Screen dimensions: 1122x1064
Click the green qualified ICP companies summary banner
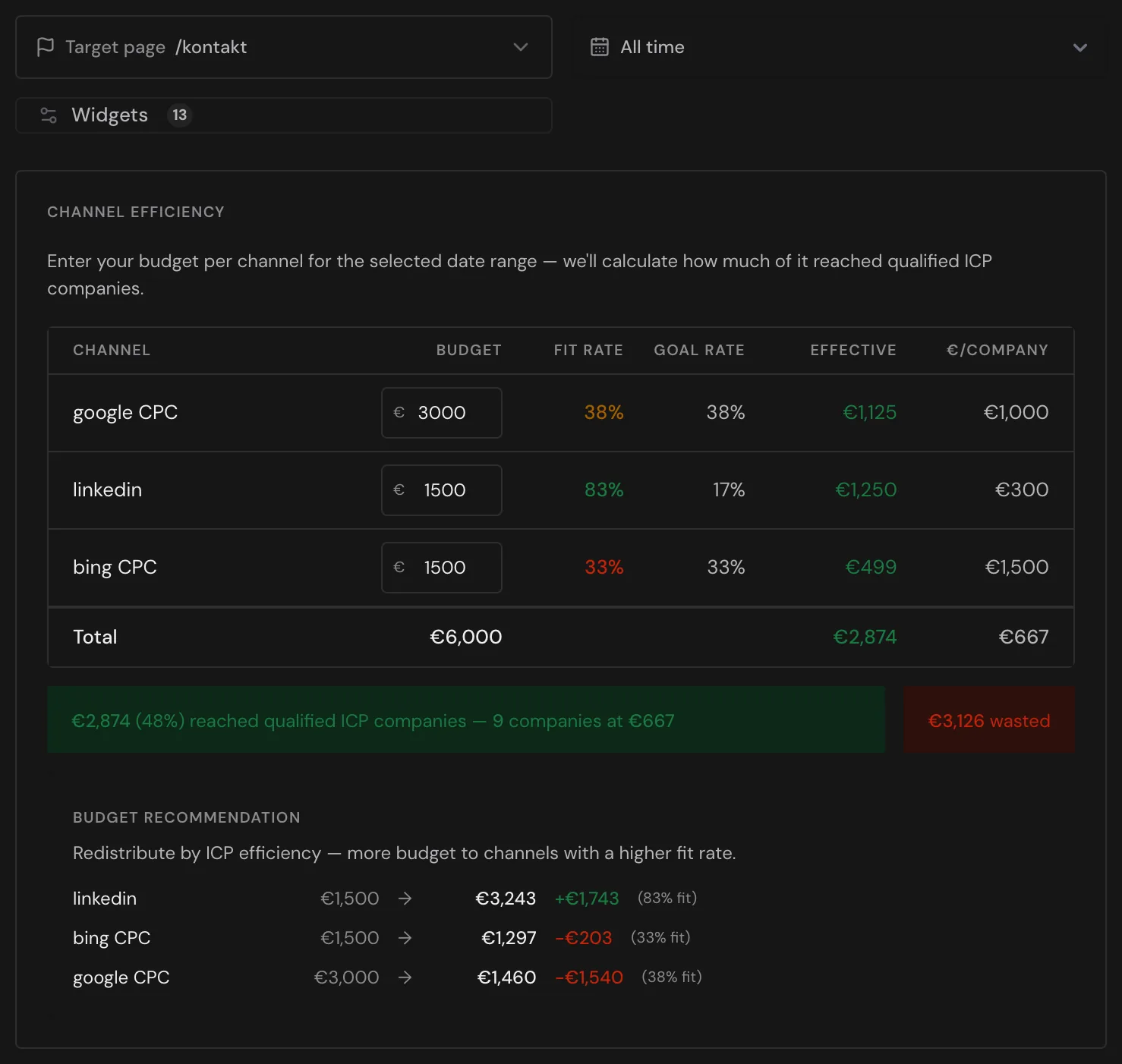coord(466,720)
